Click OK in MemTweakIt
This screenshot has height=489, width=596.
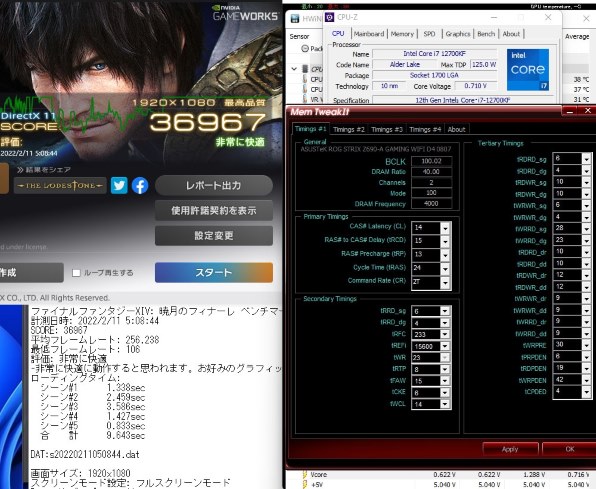point(569,449)
